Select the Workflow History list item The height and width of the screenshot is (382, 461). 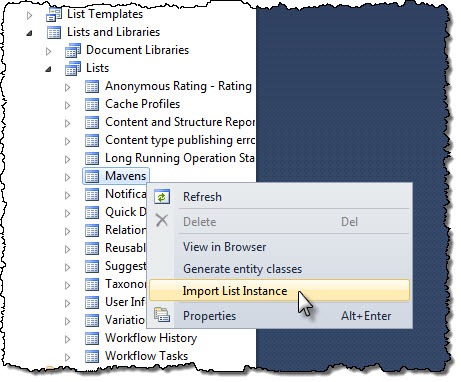[x=151, y=338]
